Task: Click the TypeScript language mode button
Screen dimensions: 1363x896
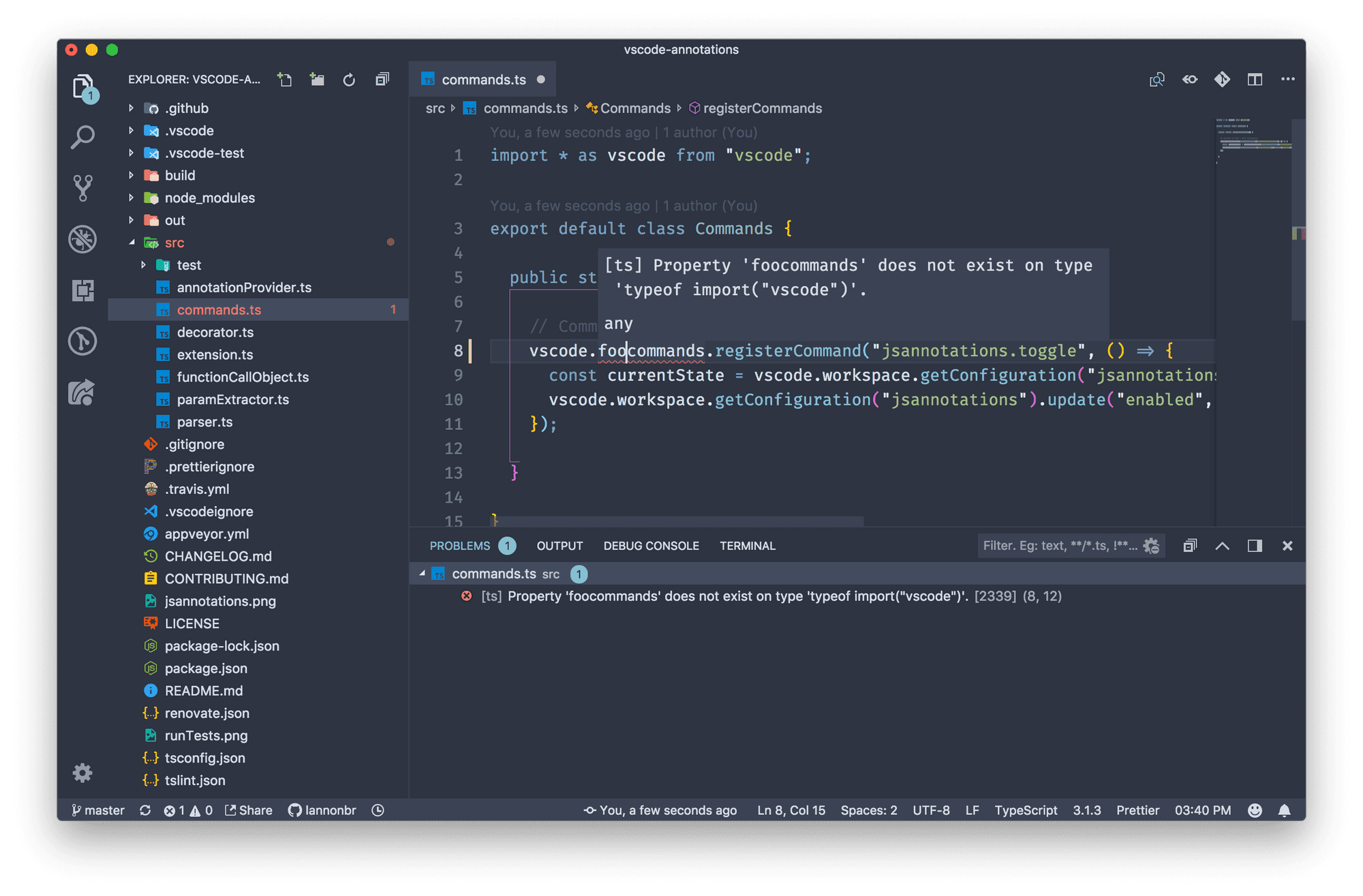Action: point(1025,810)
